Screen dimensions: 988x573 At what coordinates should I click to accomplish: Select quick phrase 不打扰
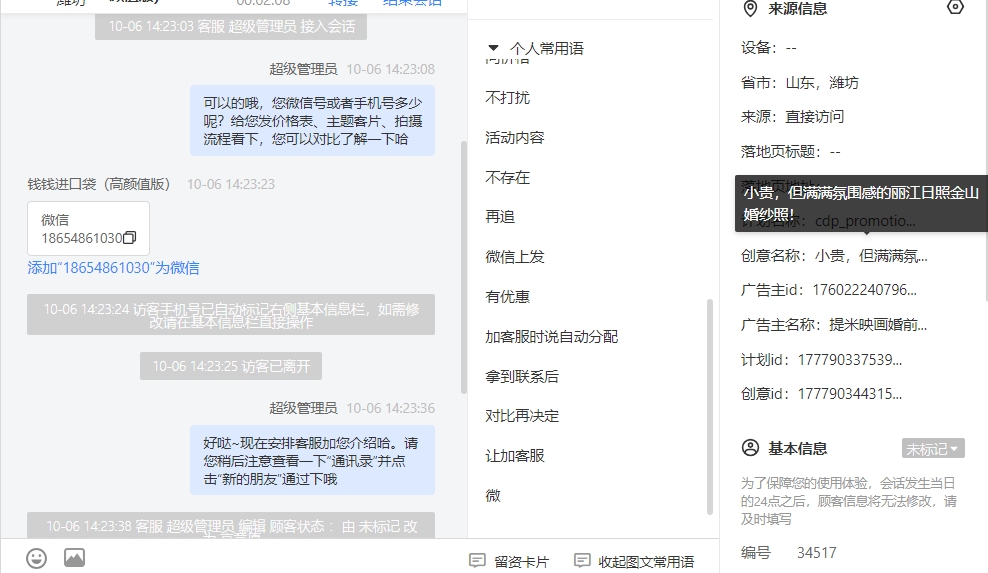[x=507, y=98]
